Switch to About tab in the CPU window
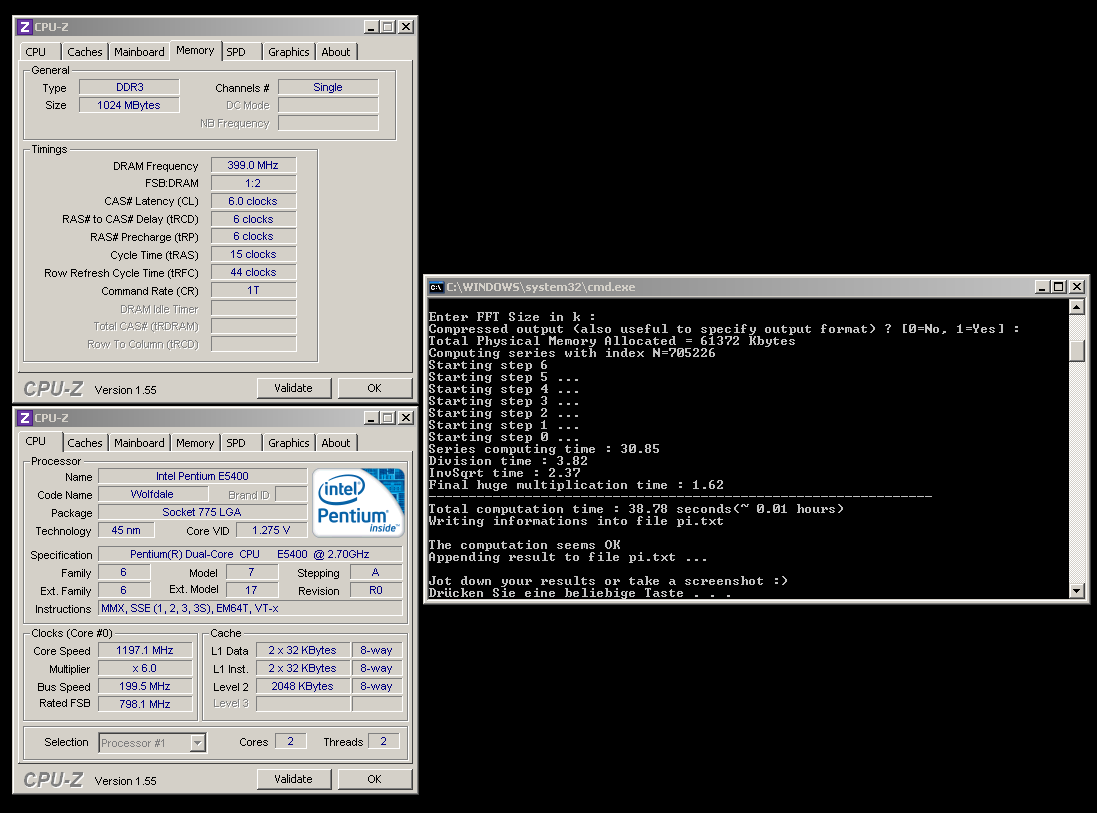Viewport: 1097px width, 813px height. 336,443
